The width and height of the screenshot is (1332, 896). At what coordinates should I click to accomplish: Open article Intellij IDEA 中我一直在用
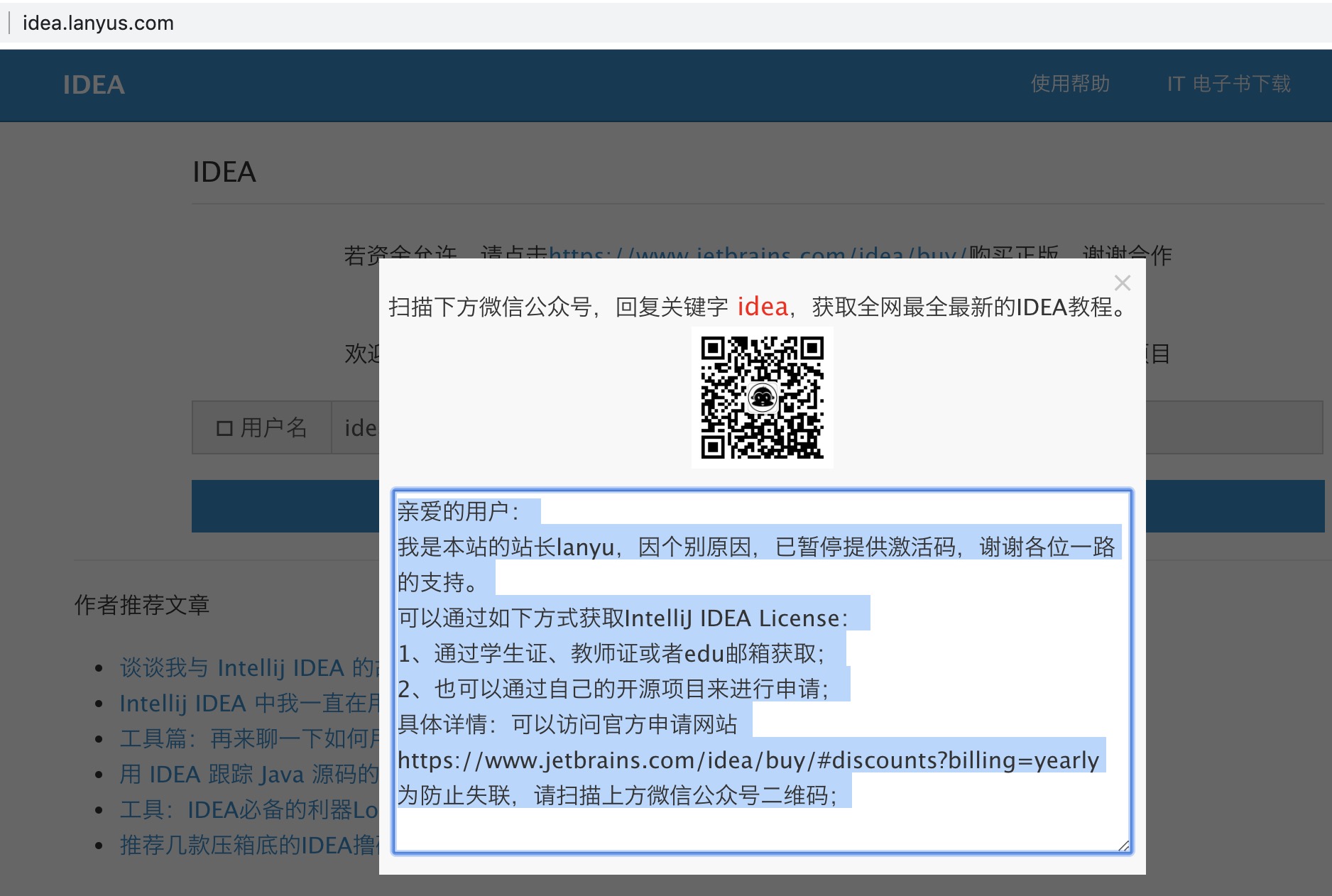249,703
